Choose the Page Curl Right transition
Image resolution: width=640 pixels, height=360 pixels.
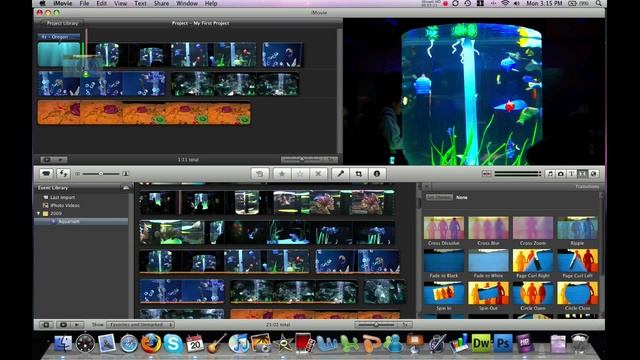tap(533, 264)
